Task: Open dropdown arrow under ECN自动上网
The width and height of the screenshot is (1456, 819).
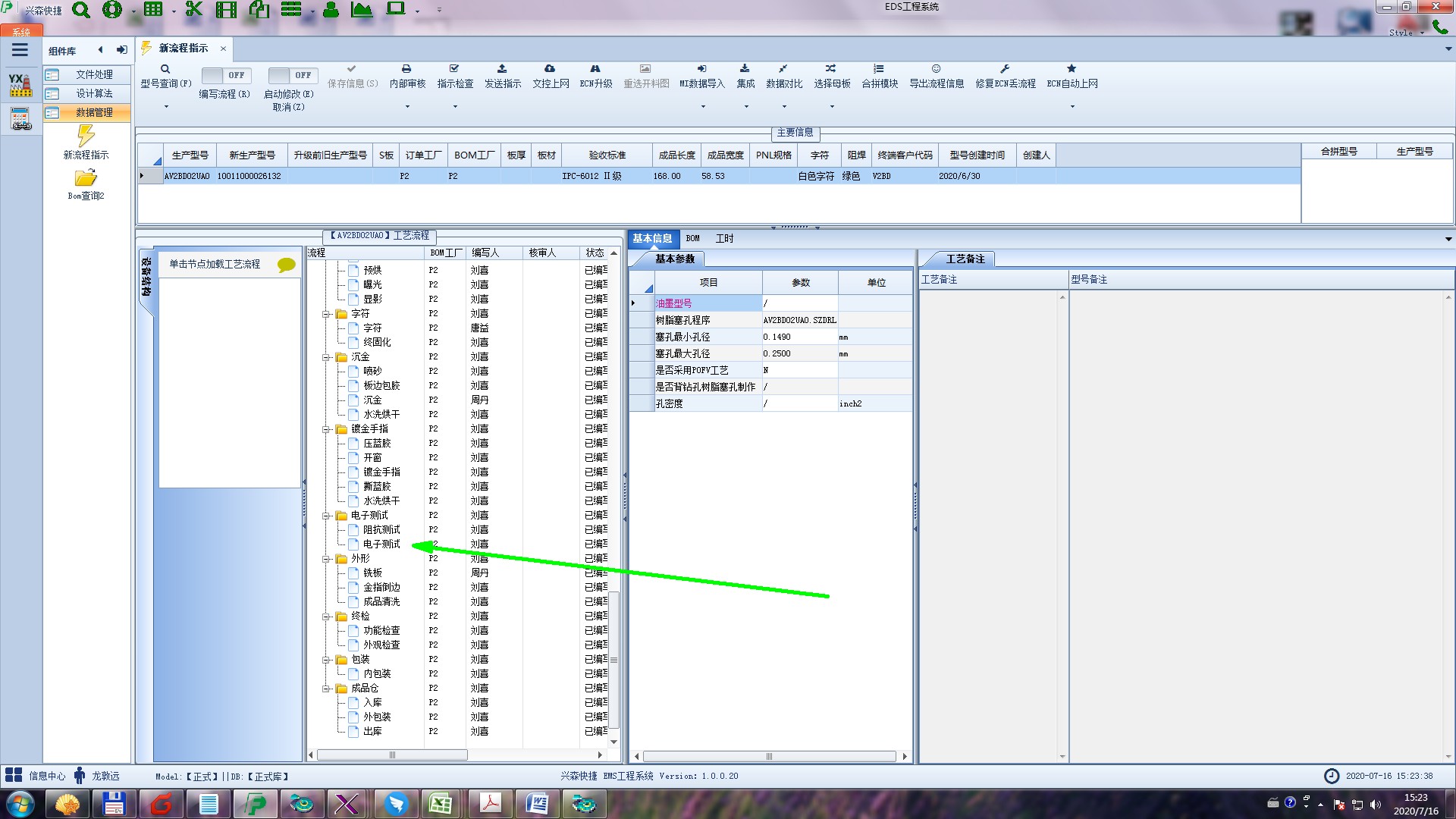Action: [1072, 107]
